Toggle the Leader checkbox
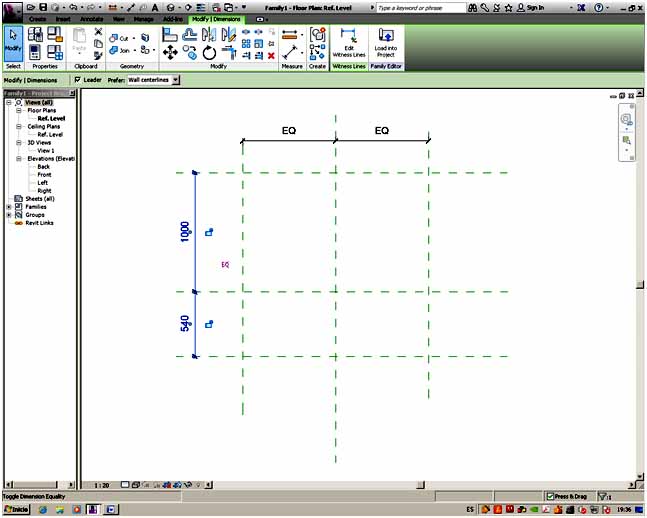The image size is (647, 518). click(78, 80)
